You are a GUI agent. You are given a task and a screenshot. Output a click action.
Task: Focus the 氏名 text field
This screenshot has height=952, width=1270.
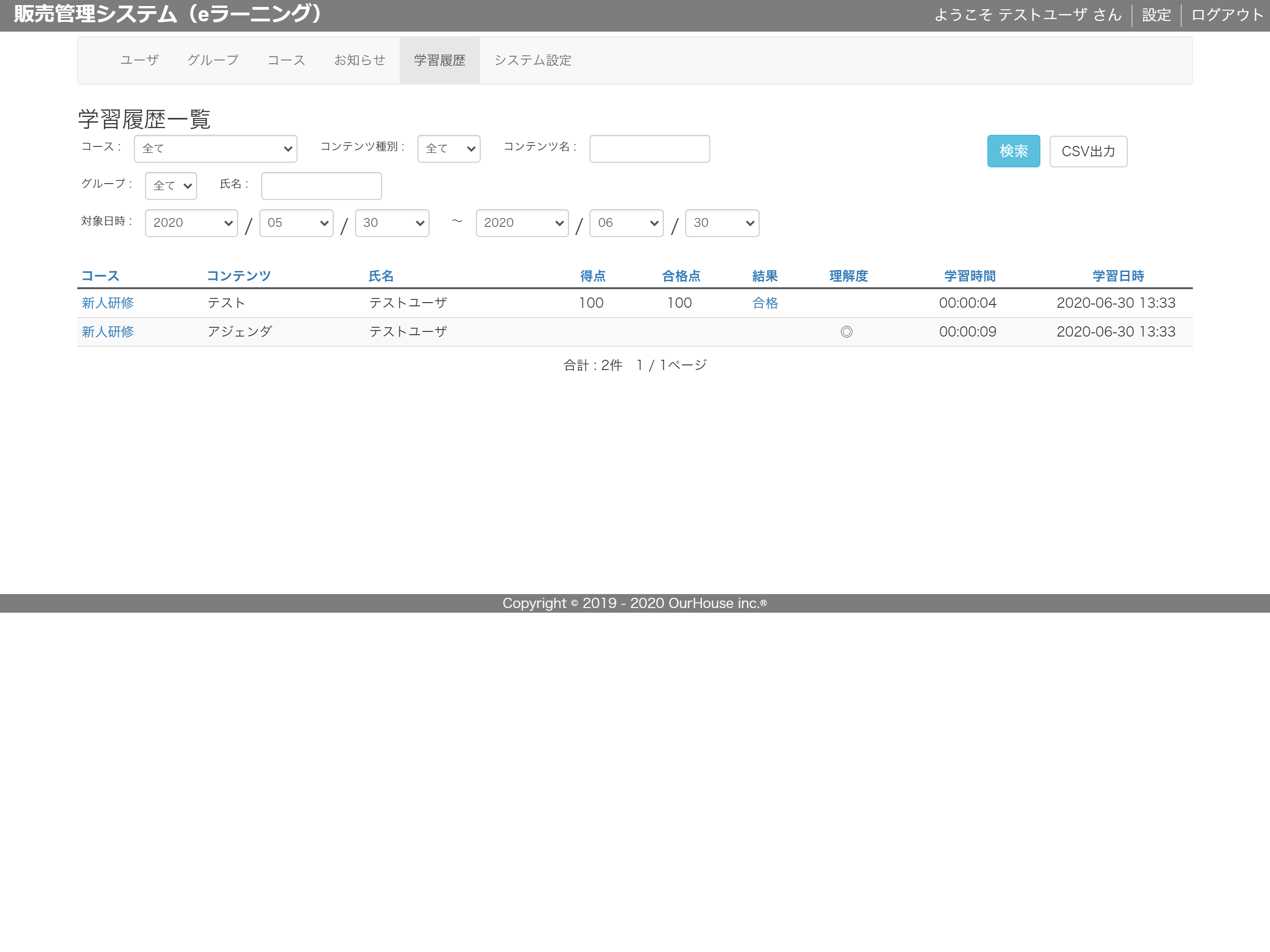click(321, 186)
